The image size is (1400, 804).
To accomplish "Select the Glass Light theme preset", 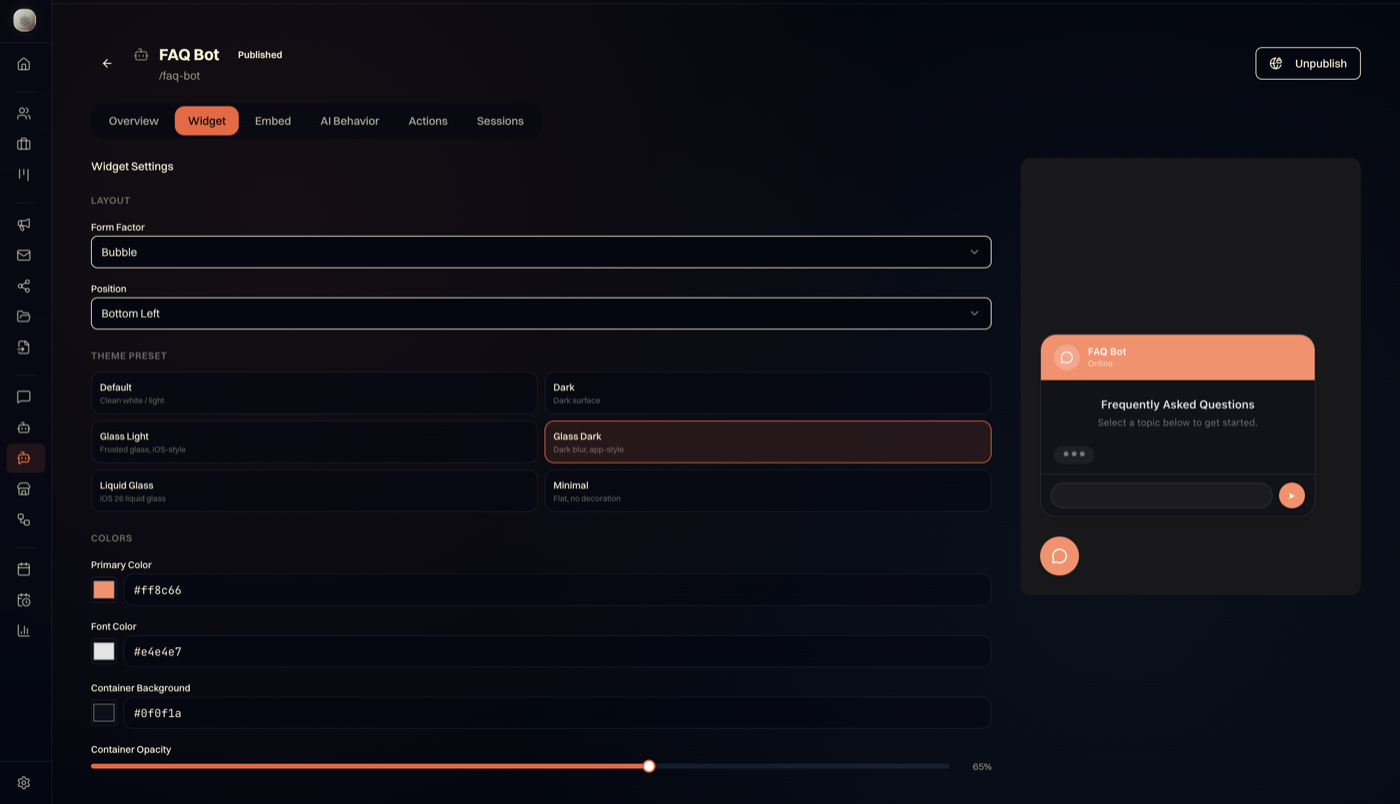I will [314, 442].
